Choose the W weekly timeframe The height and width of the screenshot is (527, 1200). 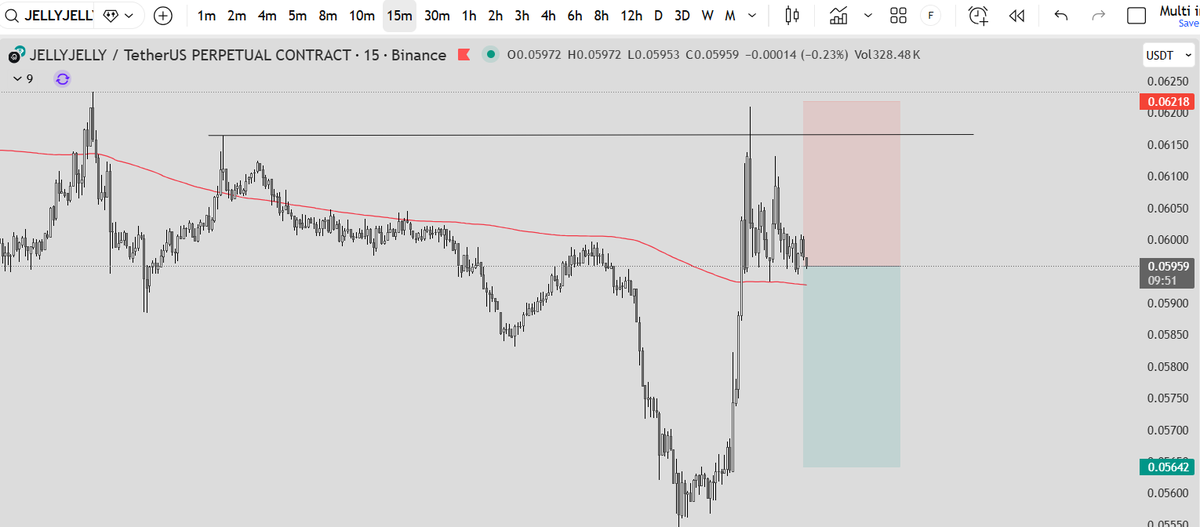tap(707, 16)
